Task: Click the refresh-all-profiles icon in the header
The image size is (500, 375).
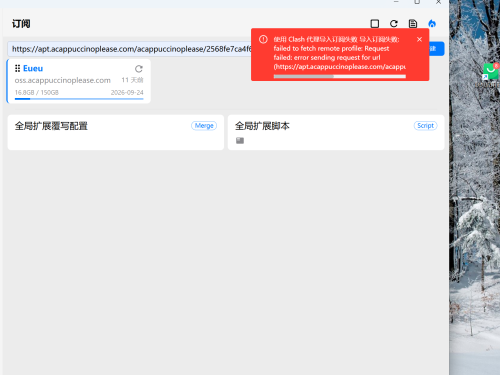Action: [x=394, y=24]
